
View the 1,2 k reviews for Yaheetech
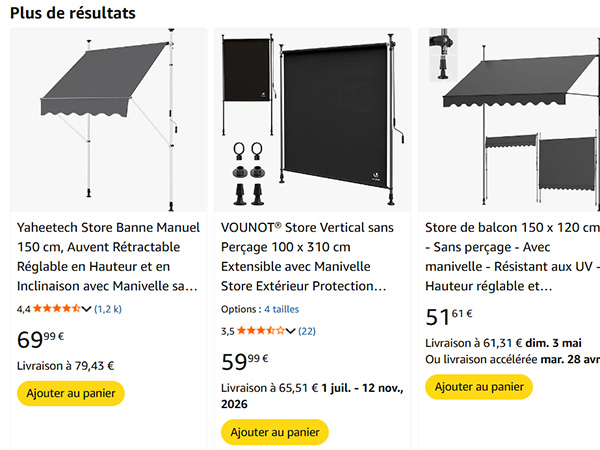[108, 309]
